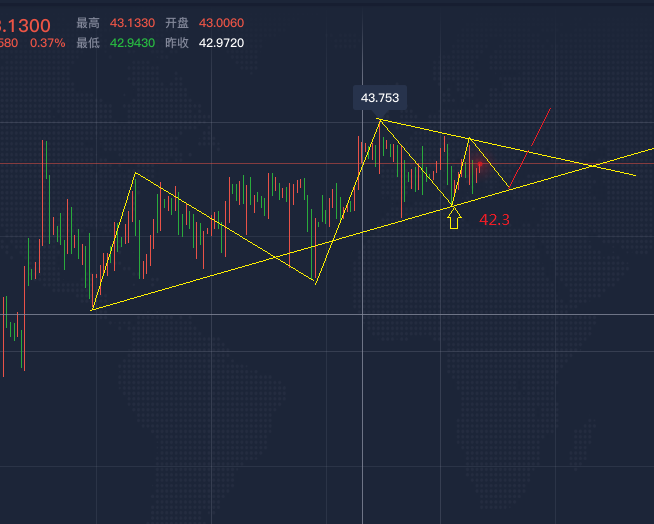The image size is (654, 524).
Task: Click the 43.753 high price tooltip
Action: pos(379,98)
